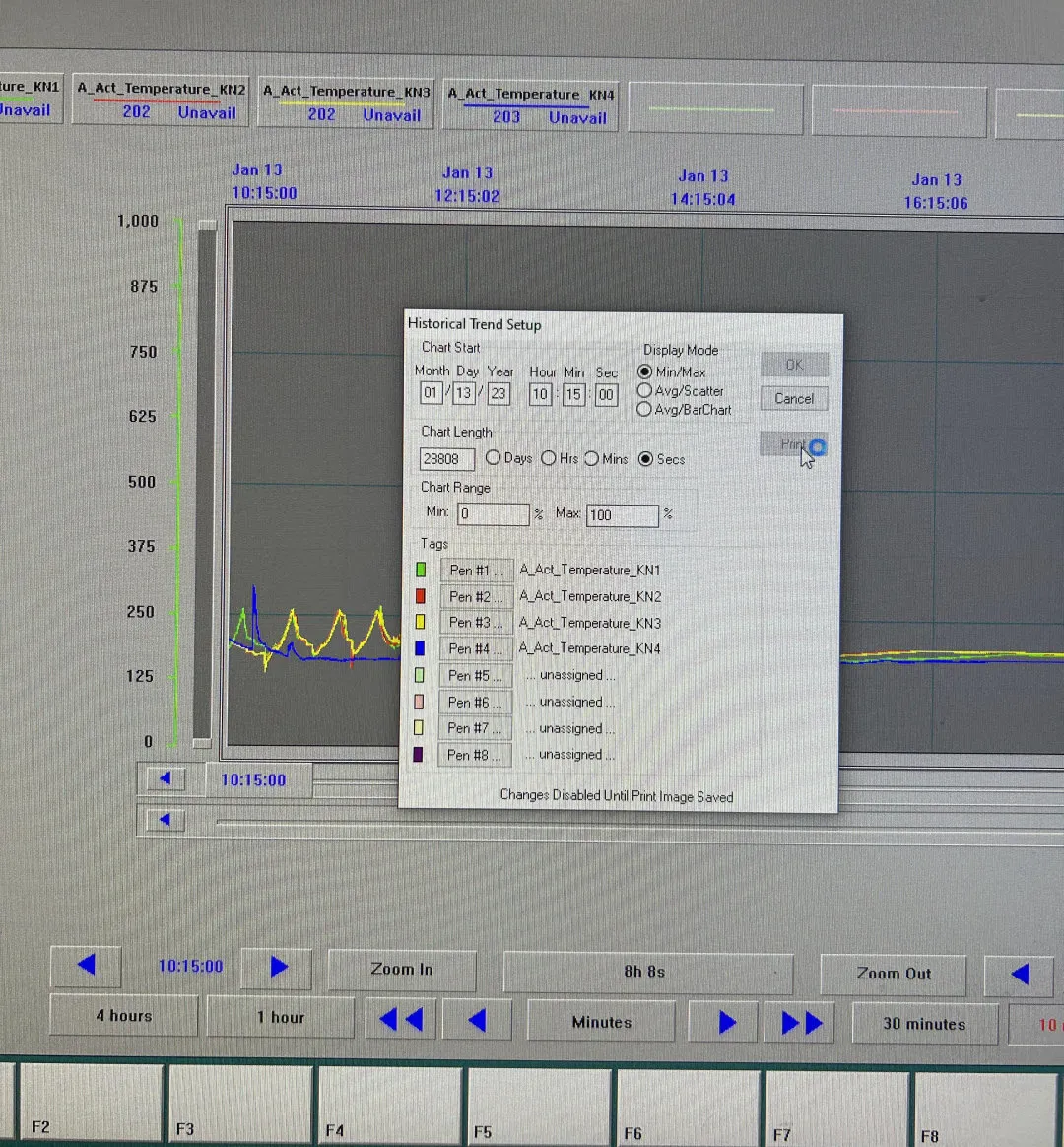The height and width of the screenshot is (1147, 1064).
Task: Click the vertical value scale slider
Action: [206, 483]
